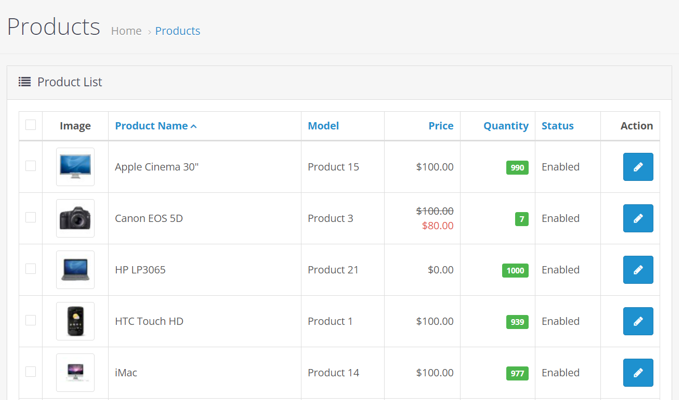679x400 pixels.
Task: Click the Product 14 model cell
Action: pos(333,373)
